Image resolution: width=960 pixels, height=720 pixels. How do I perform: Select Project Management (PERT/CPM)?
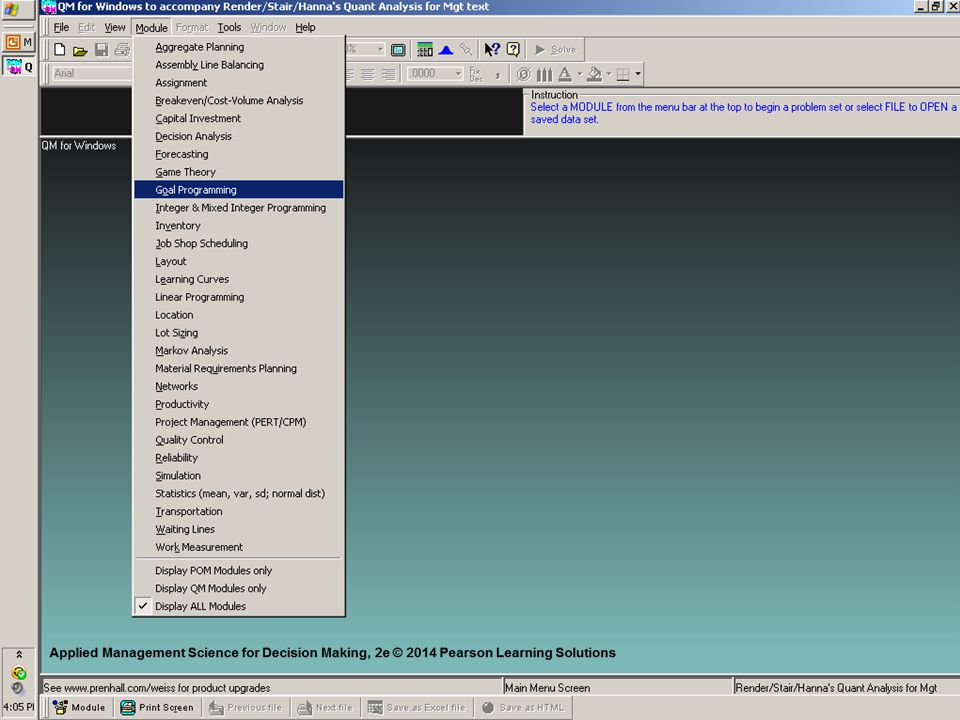(239, 422)
